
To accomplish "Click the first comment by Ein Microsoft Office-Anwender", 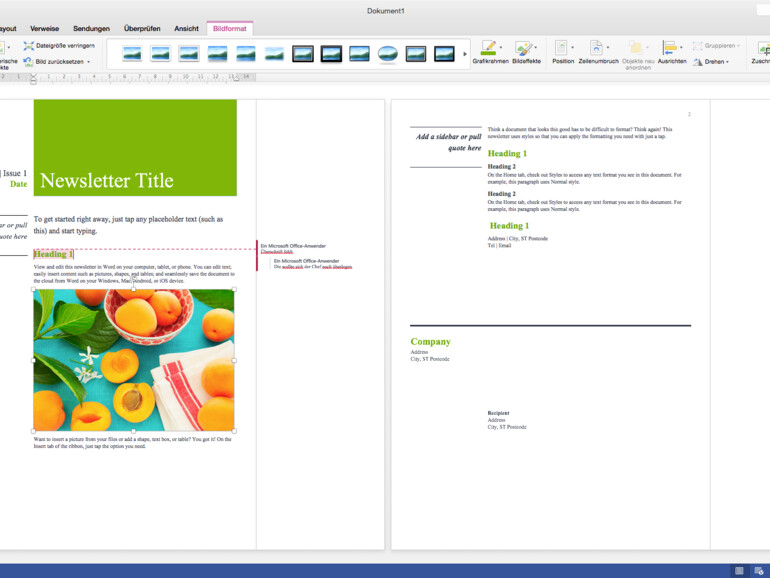I will (x=293, y=248).
